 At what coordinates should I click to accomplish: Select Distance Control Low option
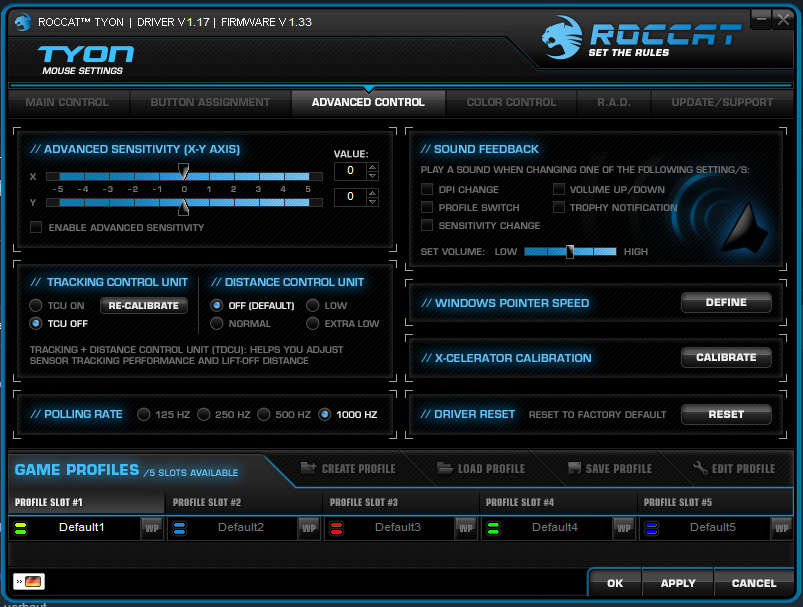[312, 305]
